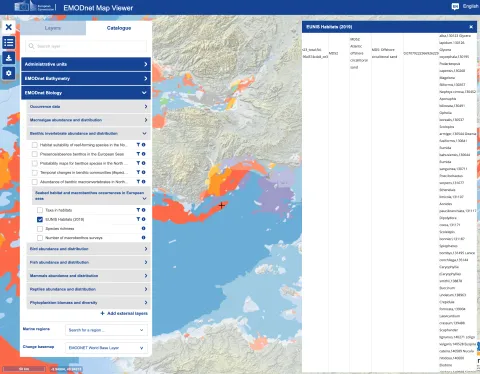Collapse Benthic invertebrate abundance and distribution group
Screen dimensions: 480x374
[x=89, y=133]
